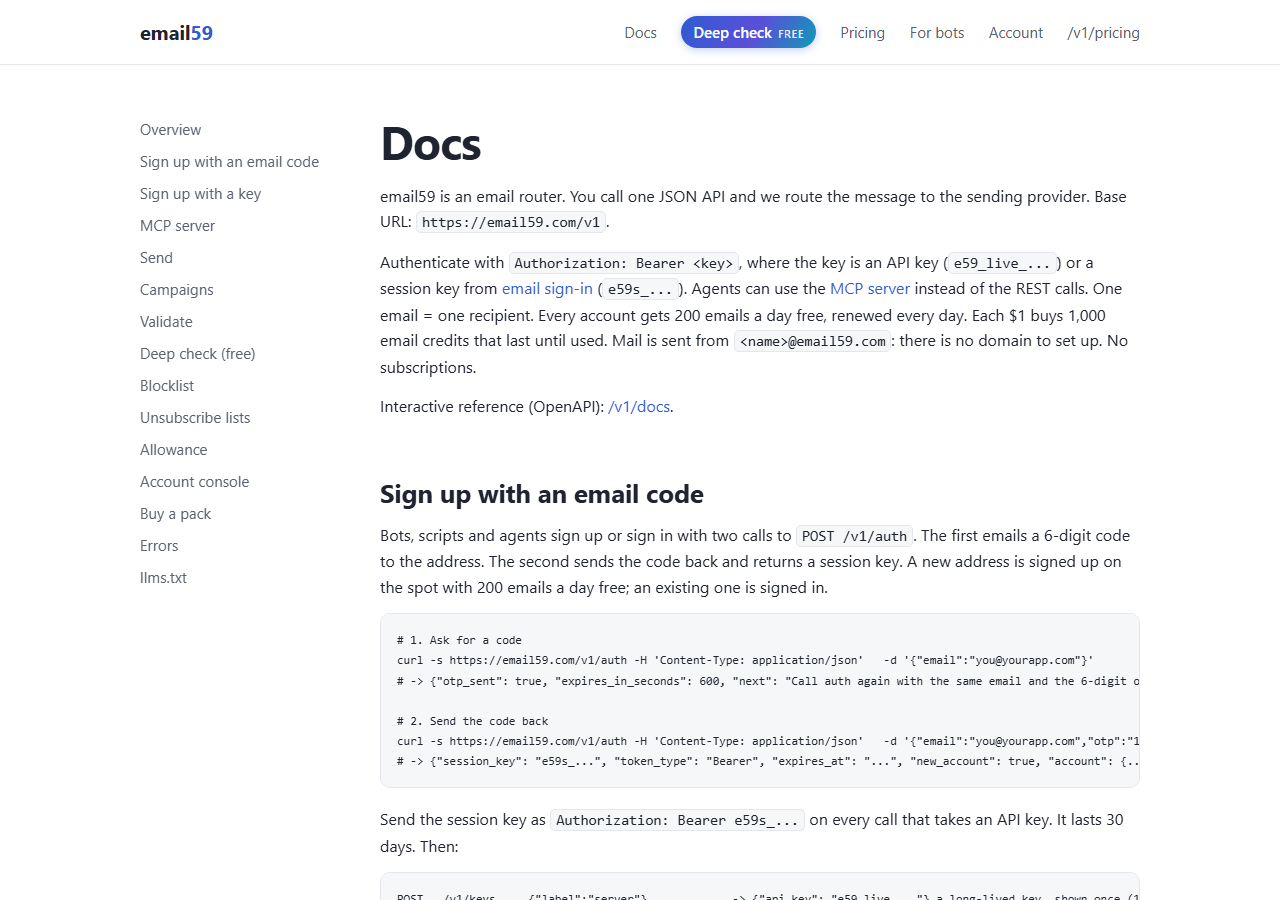This screenshot has height=900, width=1280.
Task: Open the Docs nav link
Action: [x=640, y=33]
